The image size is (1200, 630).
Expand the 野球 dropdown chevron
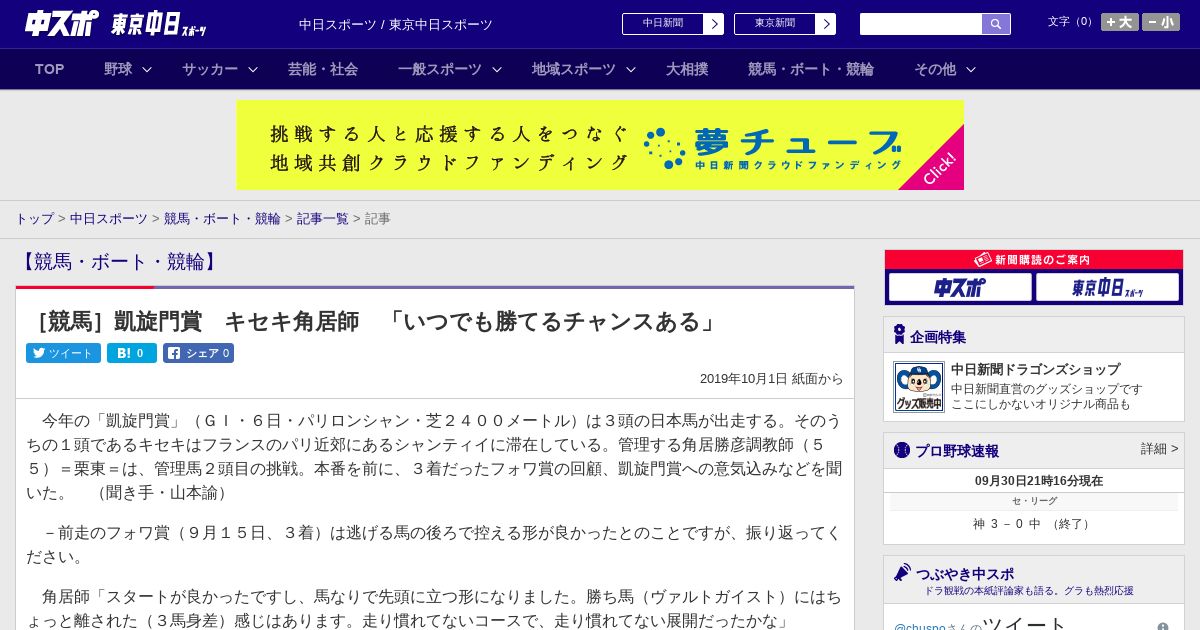(x=147, y=69)
